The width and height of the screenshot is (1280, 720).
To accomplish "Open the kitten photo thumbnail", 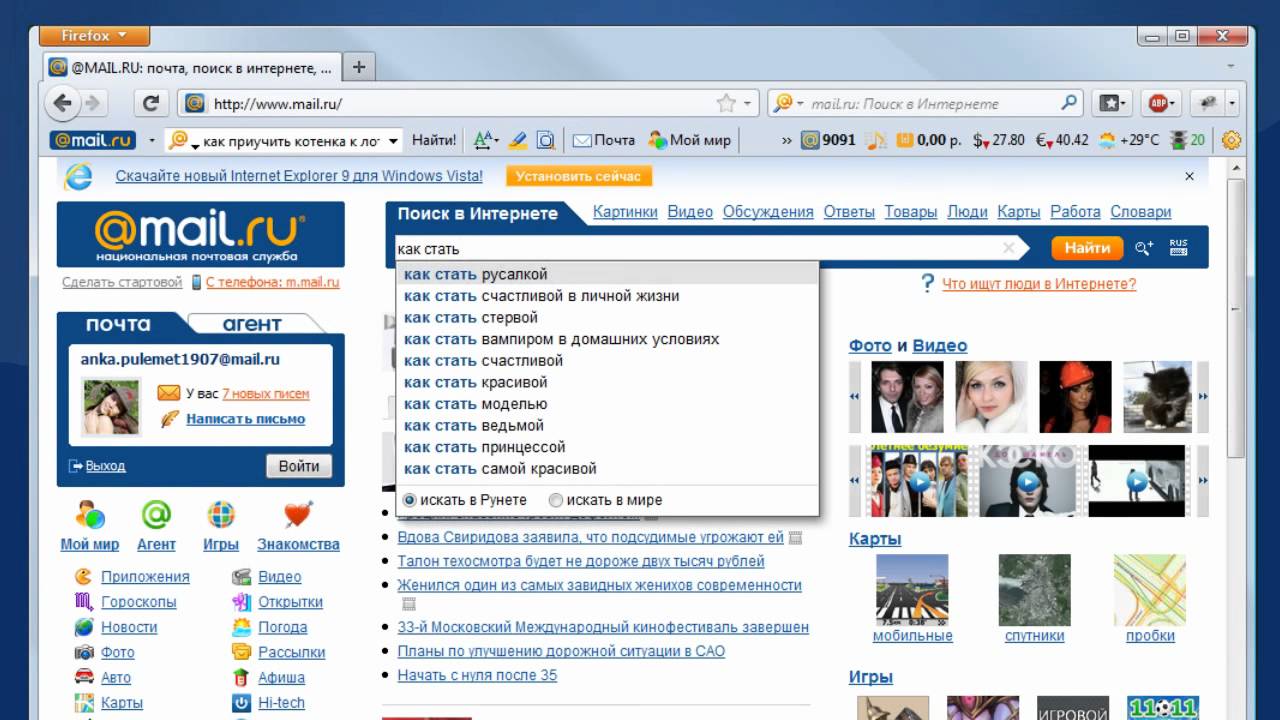I will pyautogui.click(x=1157, y=396).
